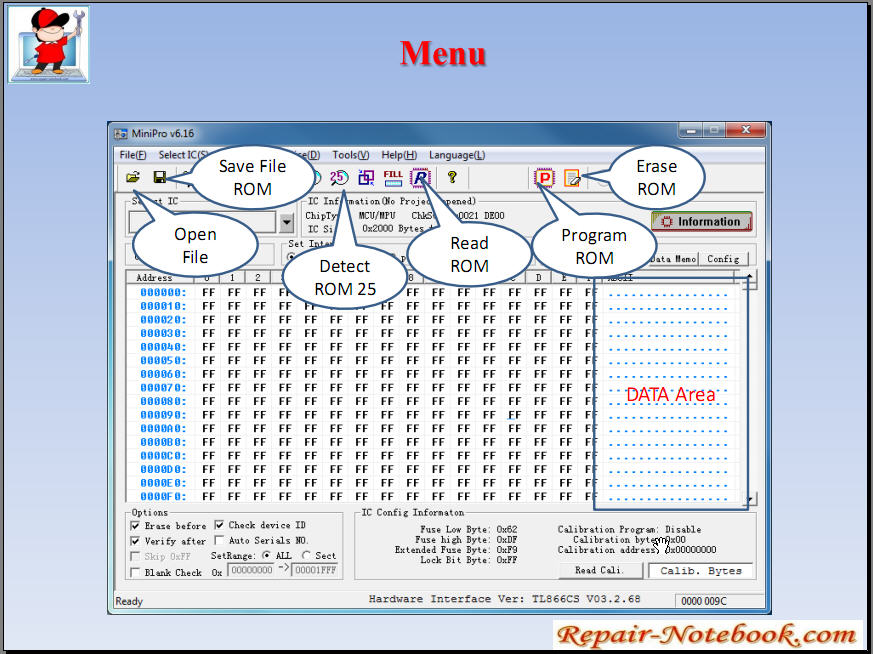Toggle the Skip 0xFF checkbox
873x654 pixels.
coord(135,557)
